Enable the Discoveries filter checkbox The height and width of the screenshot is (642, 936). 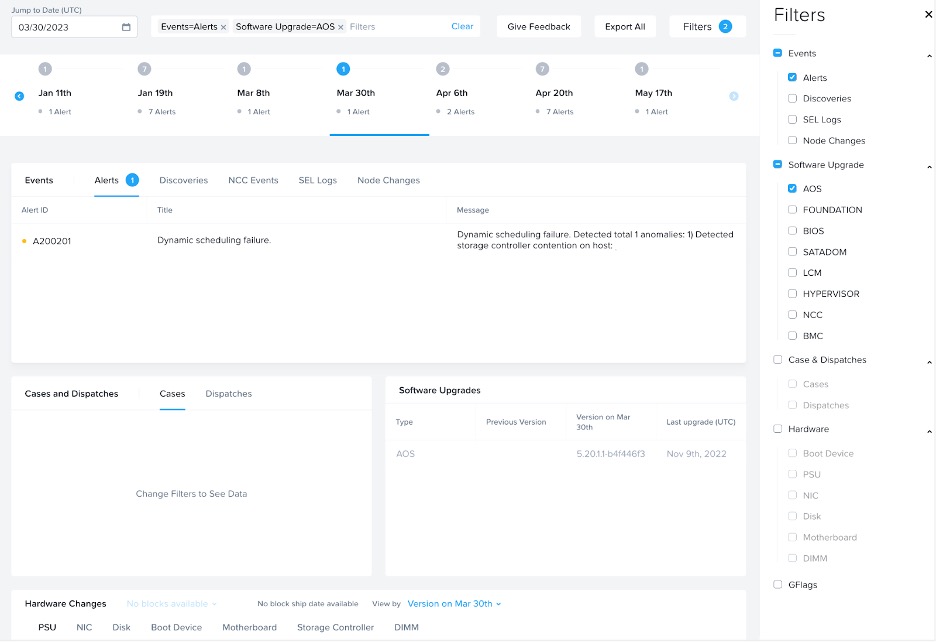tap(792, 98)
